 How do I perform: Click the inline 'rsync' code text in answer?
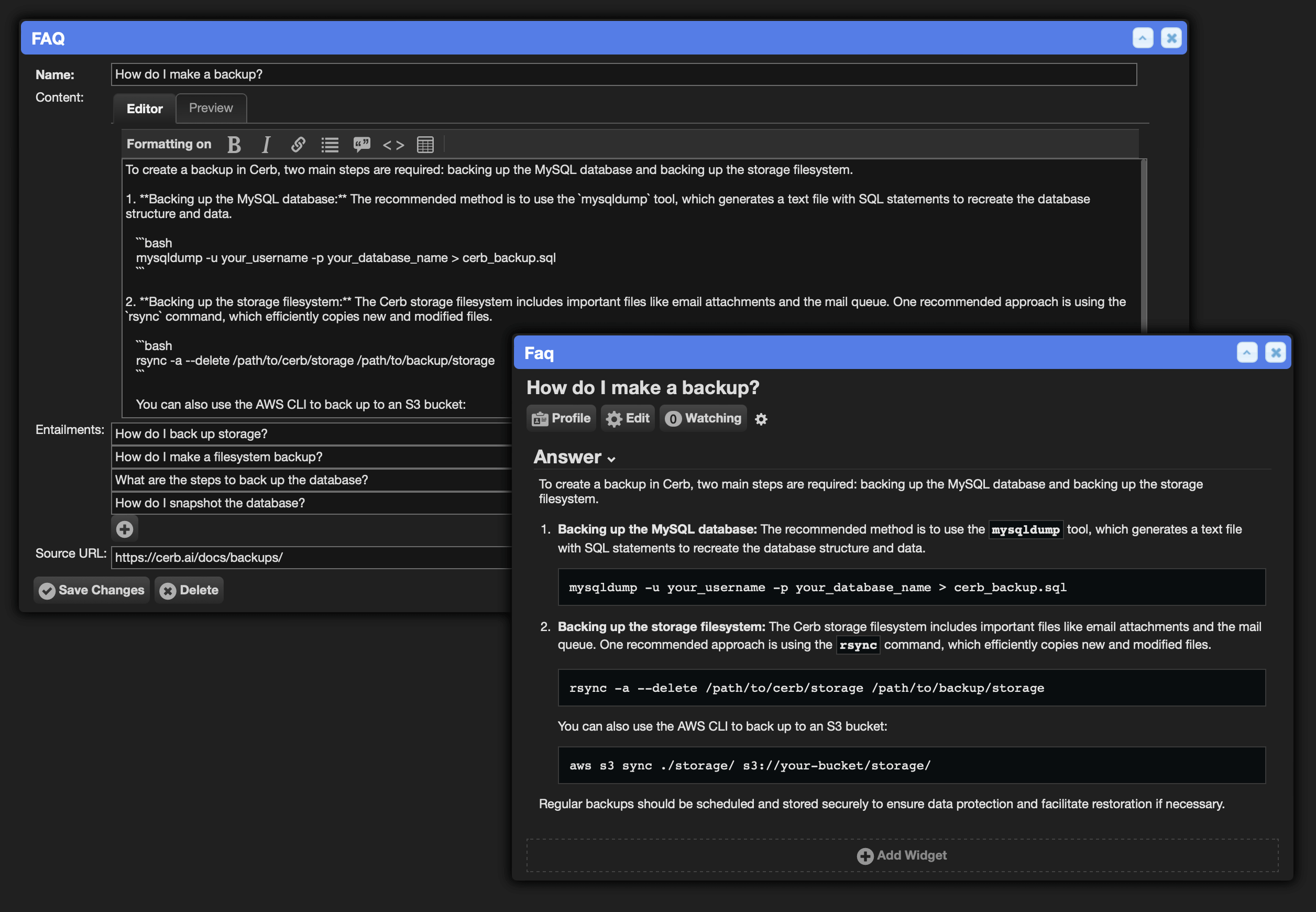(858, 645)
